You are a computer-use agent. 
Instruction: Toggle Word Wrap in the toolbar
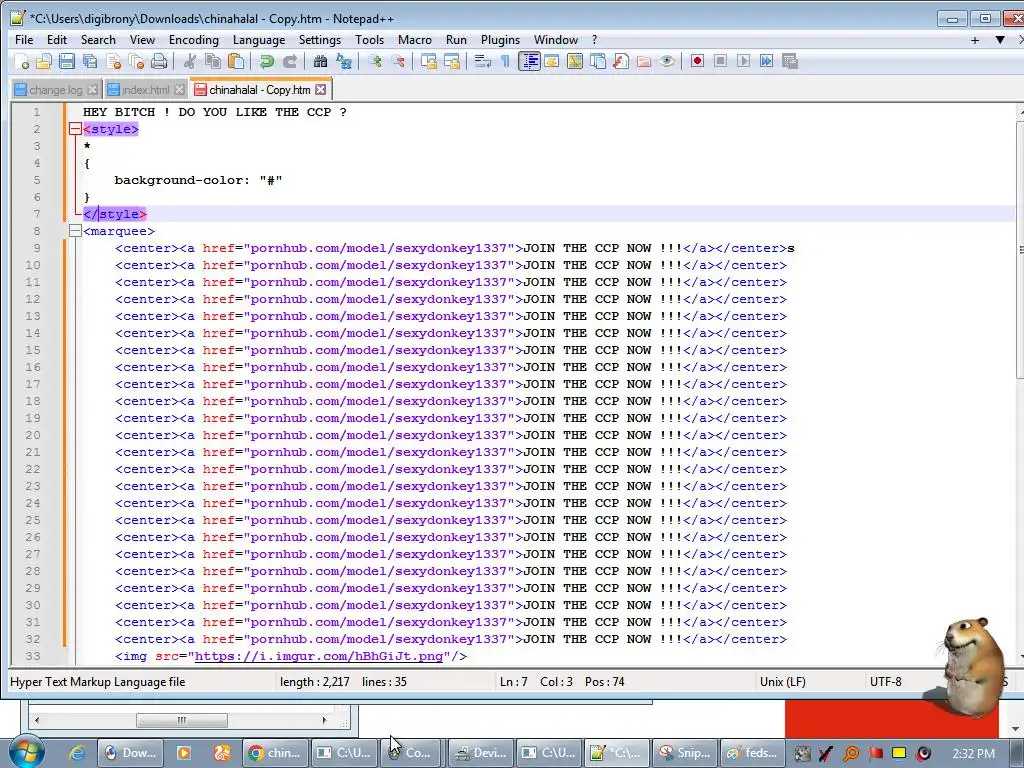tap(483, 61)
